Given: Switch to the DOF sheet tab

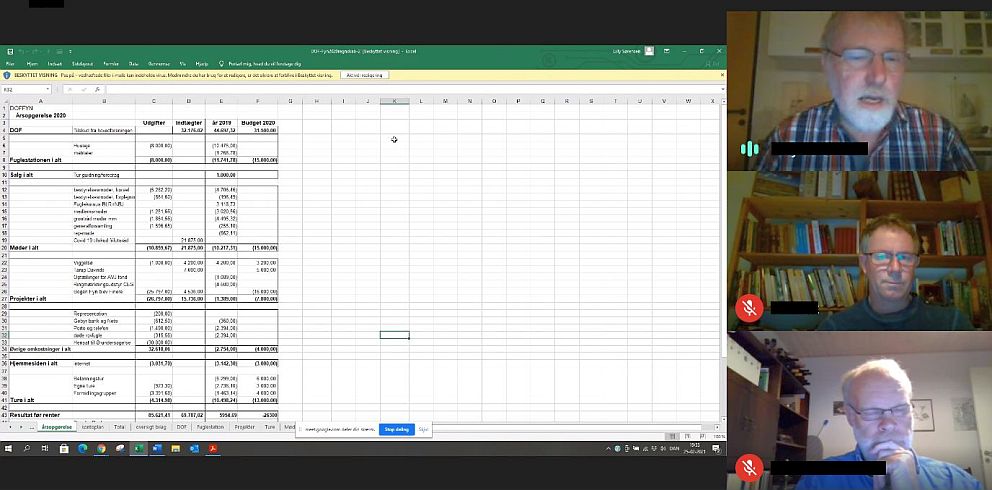Looking at the screenshot, I should pyautogui.click(x=182, y=427).
